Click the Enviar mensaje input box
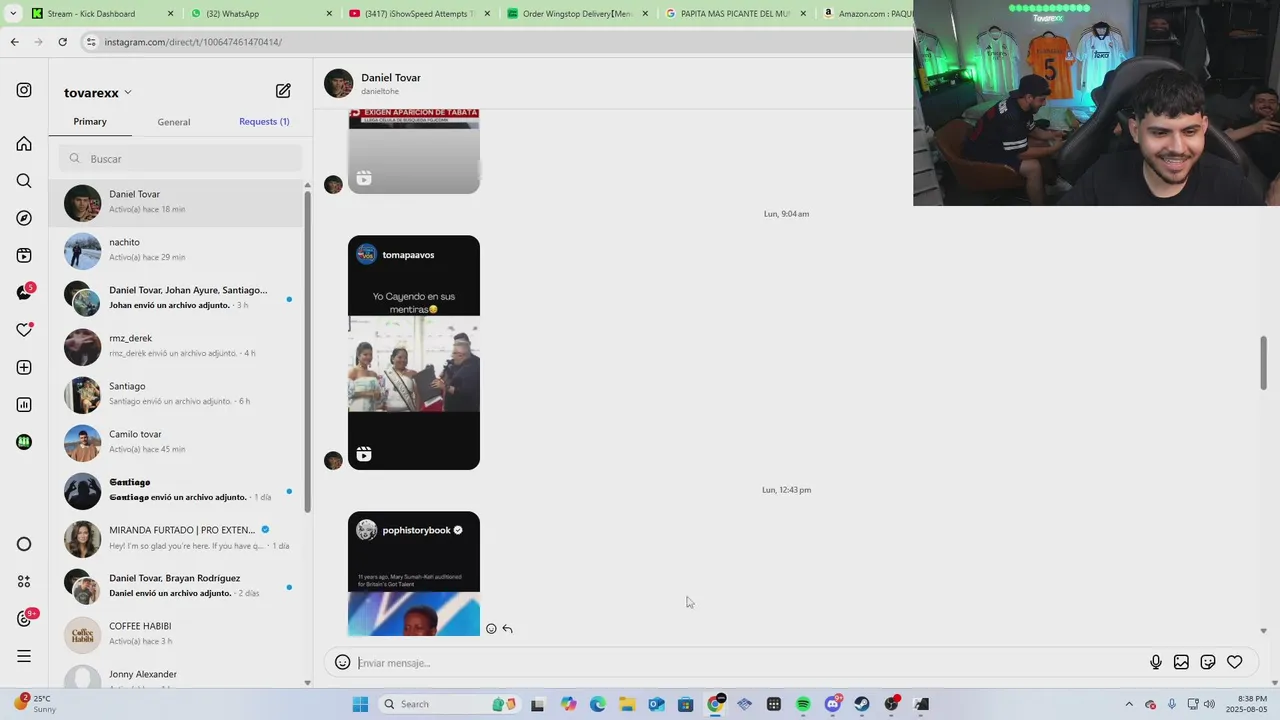Screen dimensions: 1280x720 pyautogui.click(x=750, y=663)
